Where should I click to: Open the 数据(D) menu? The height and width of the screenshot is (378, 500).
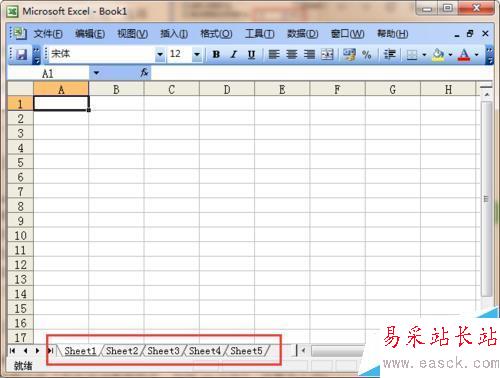coord(303,34)
